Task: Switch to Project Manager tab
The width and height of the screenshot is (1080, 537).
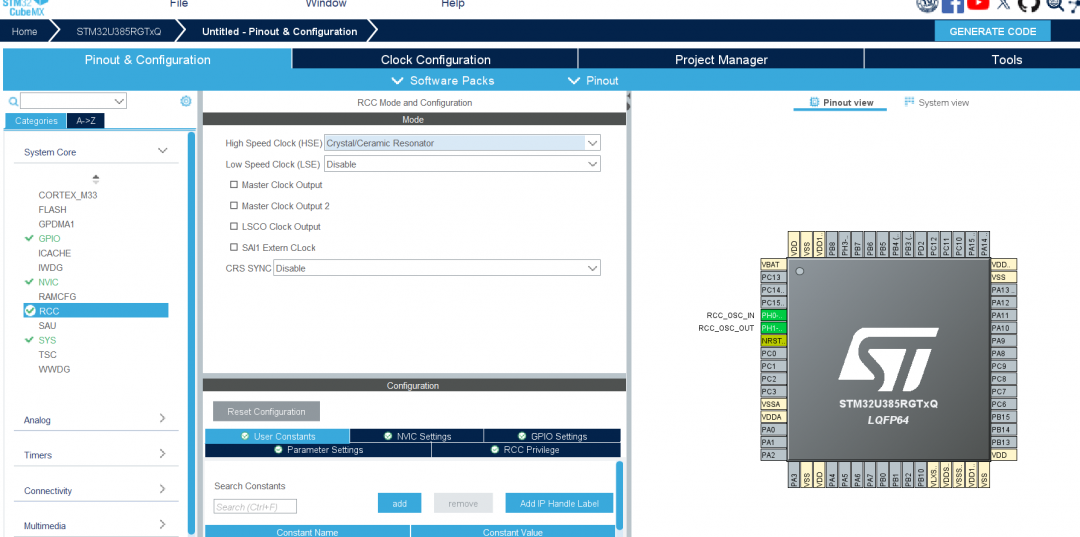Action: pyautogui.click(x=721, y=59)
